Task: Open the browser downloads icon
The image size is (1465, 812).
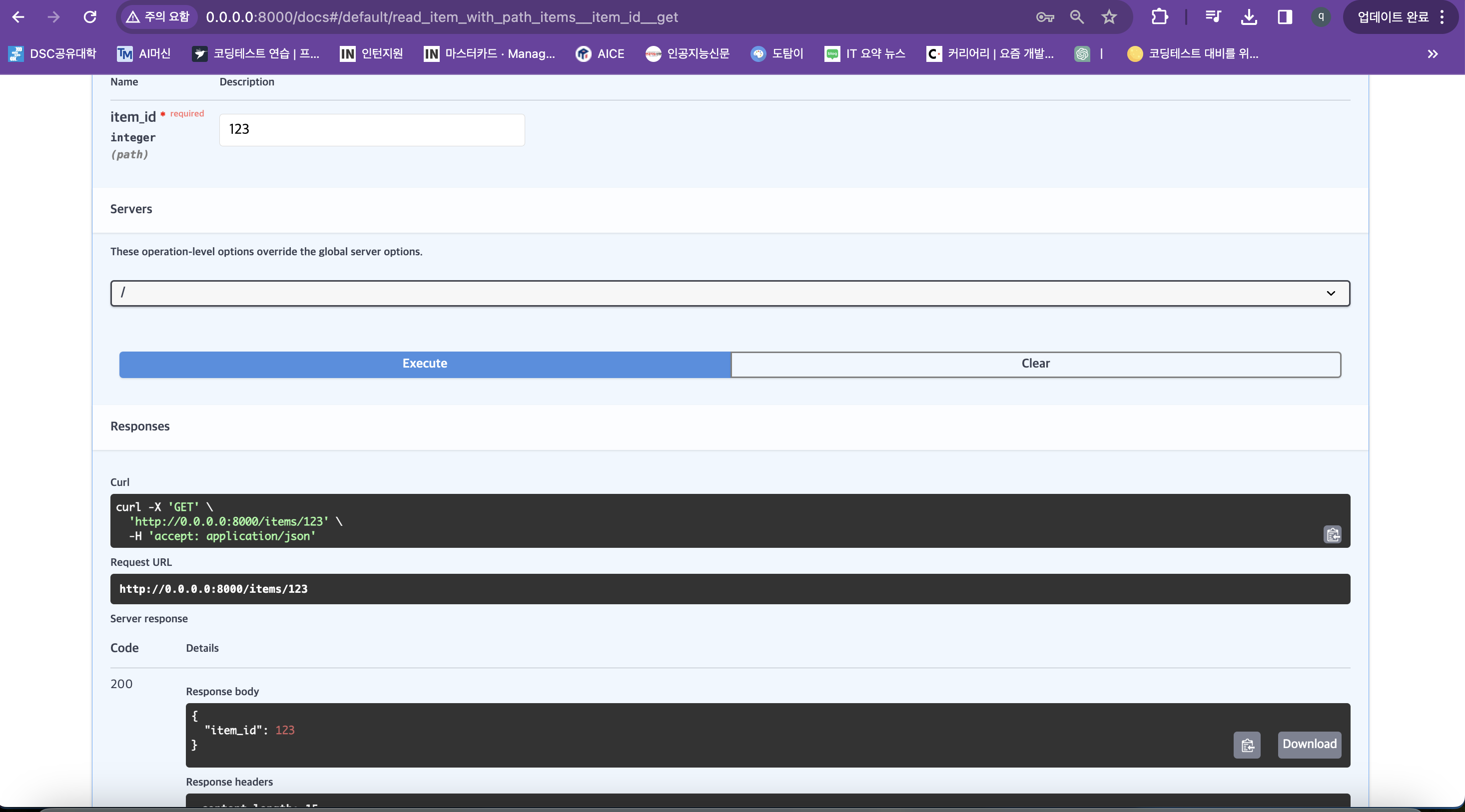Action: point(1249,17)
